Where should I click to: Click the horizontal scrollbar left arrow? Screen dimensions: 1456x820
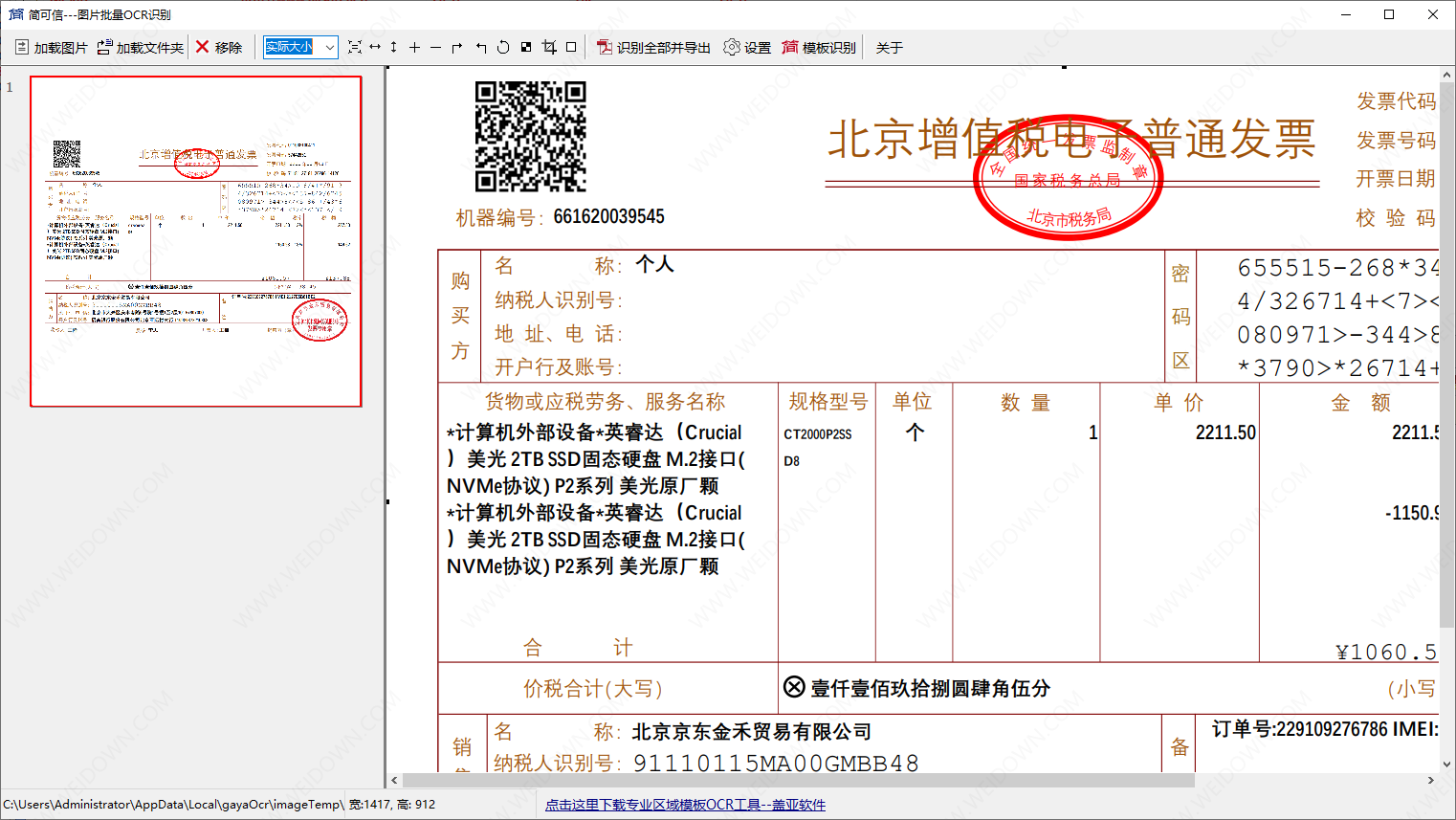tap(395, 781)
